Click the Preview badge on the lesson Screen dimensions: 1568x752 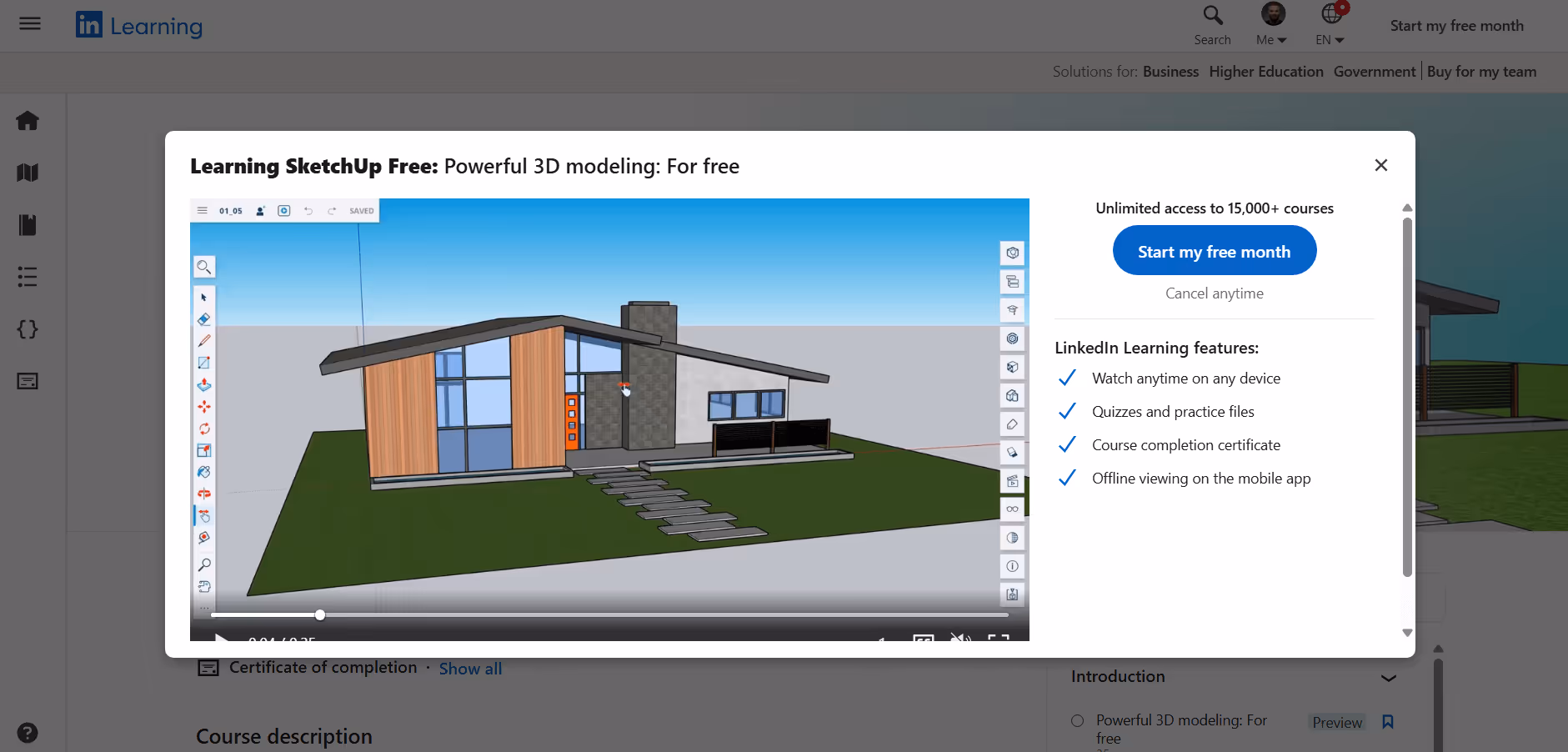pyautogui.click(x=1337, y=723)
